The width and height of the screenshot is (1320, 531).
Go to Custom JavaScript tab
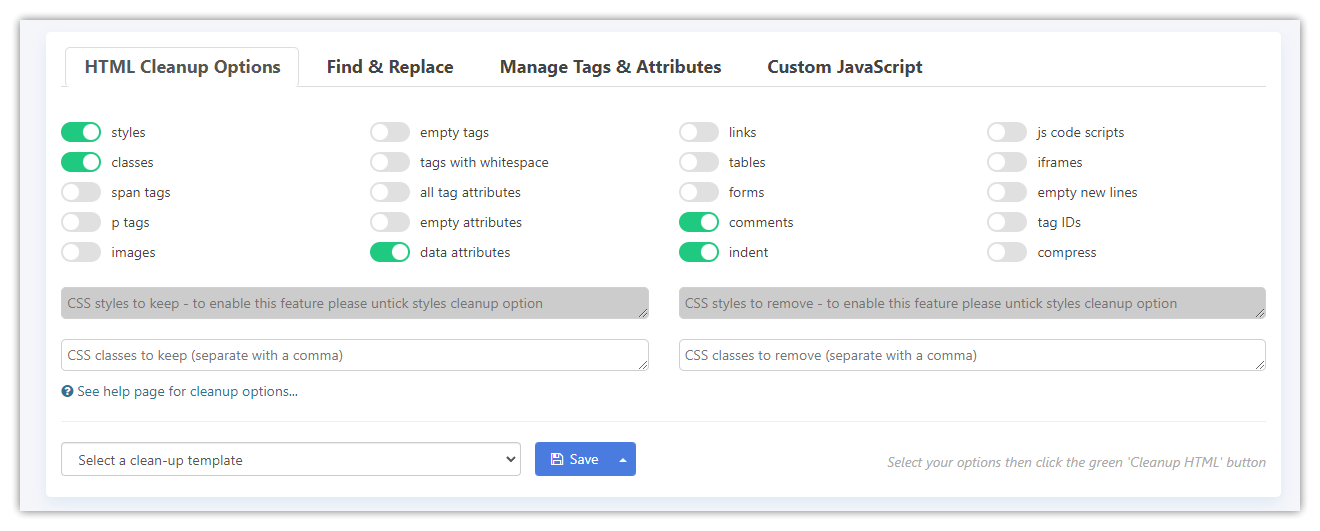[x=844, y=67]
